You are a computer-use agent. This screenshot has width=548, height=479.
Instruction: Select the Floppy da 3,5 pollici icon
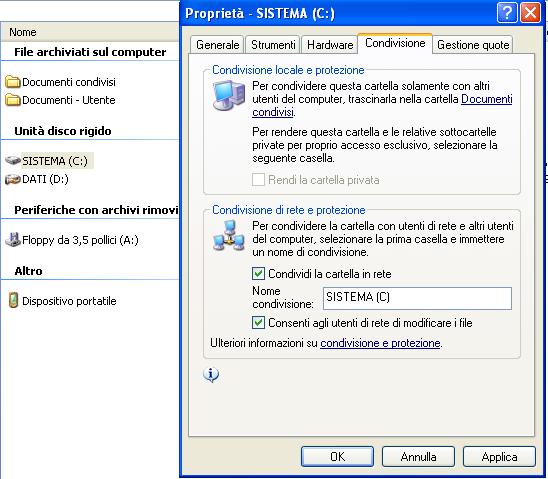[13, 240]
